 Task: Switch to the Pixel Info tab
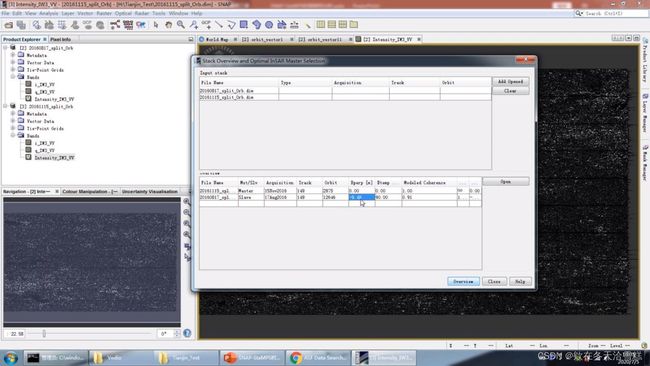[x=61, y=39]
